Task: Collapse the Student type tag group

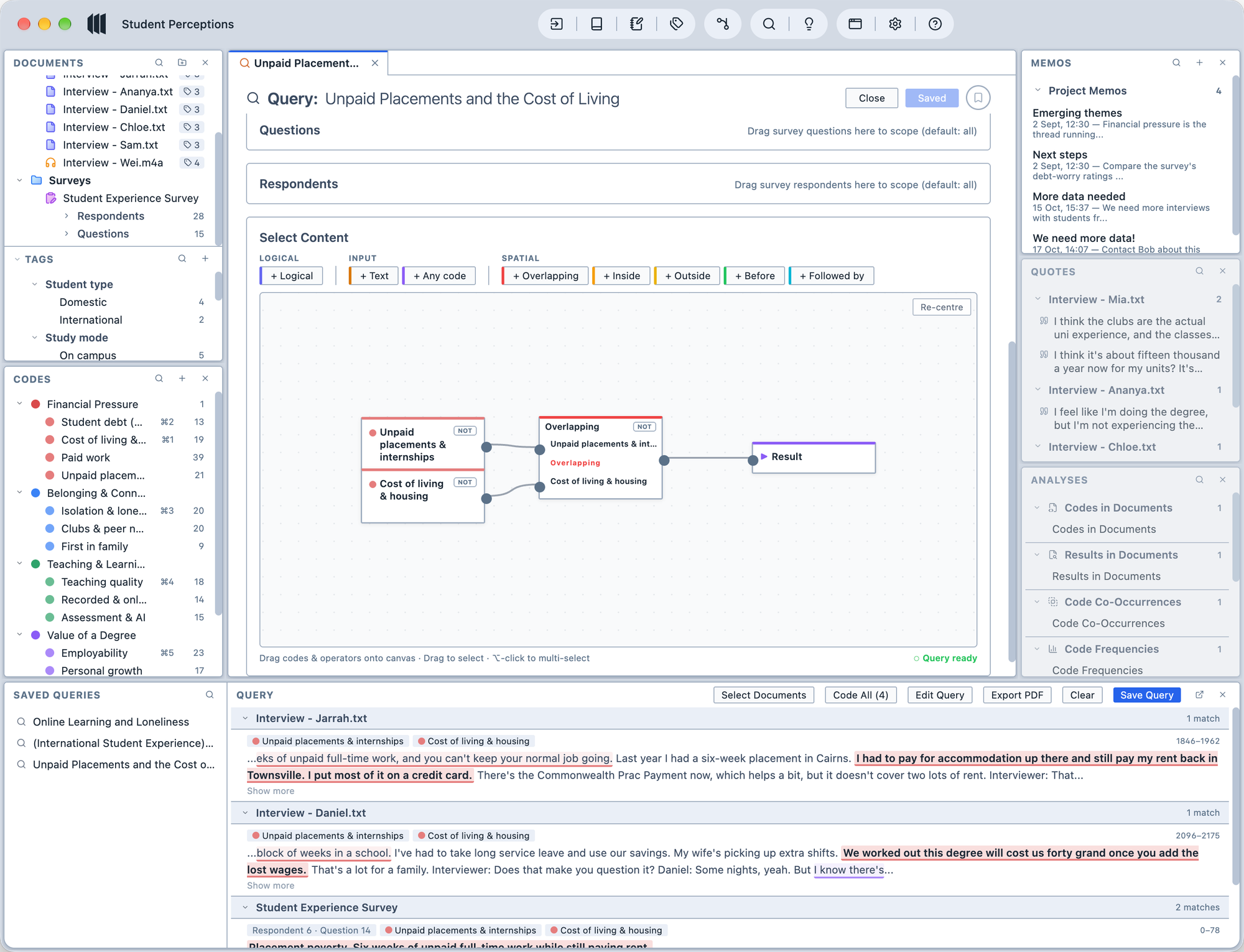Action: 35,284
